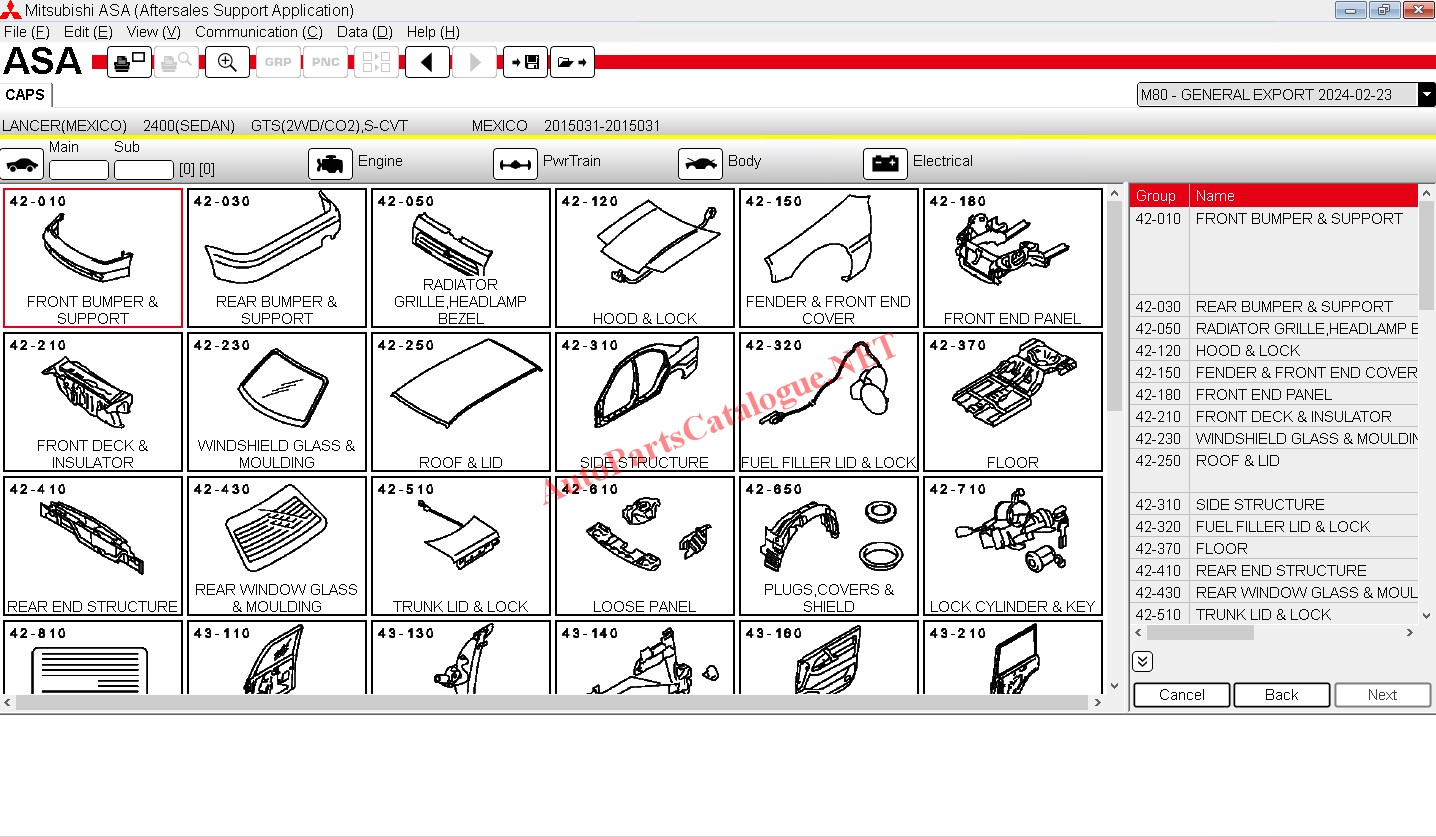This screenshot has width=1436, height=837.
Task: Open 42-120 Hood & Lock thumbnail
Action: click(x=645, y=258)
